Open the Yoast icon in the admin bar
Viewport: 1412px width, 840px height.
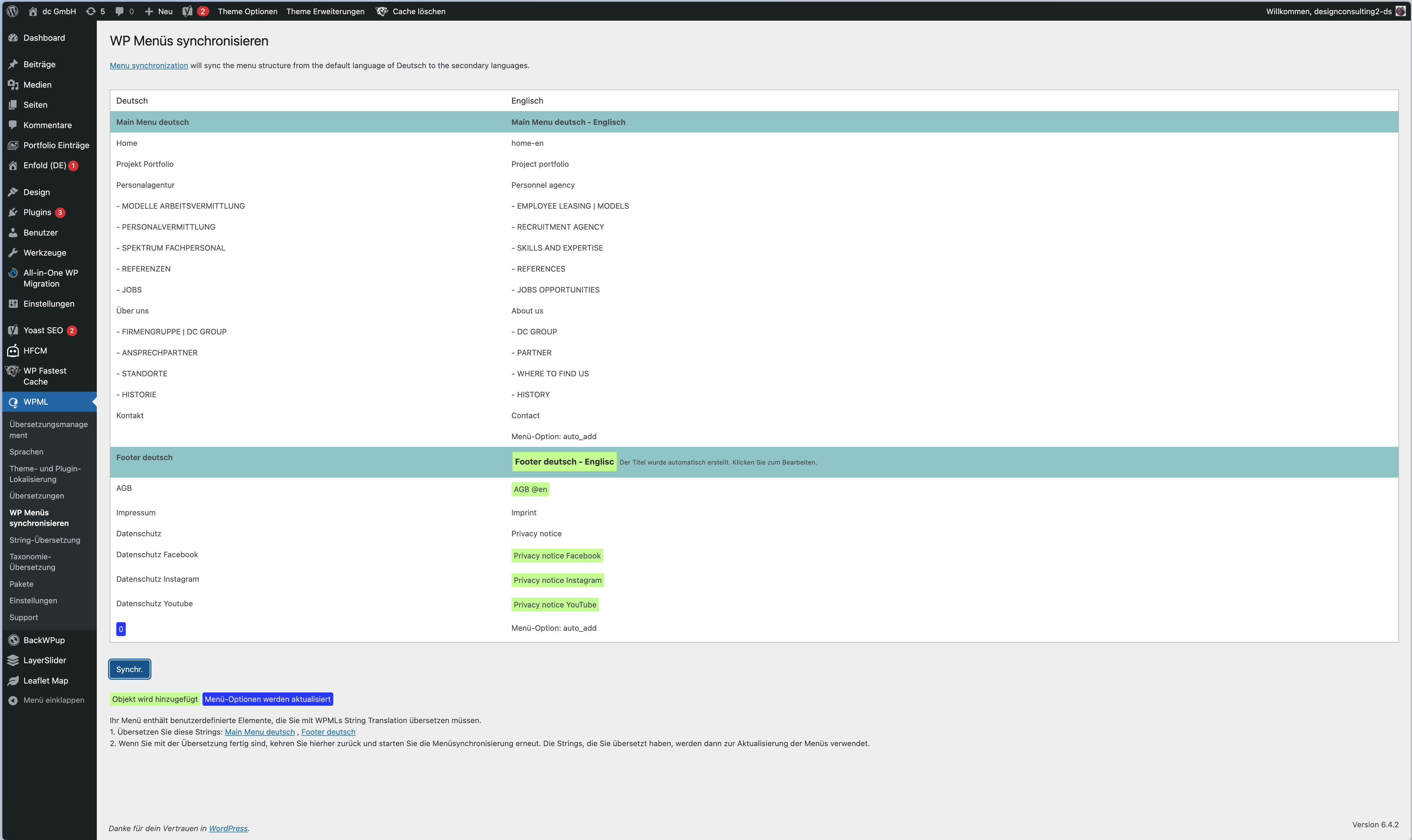tap(187, 11)
